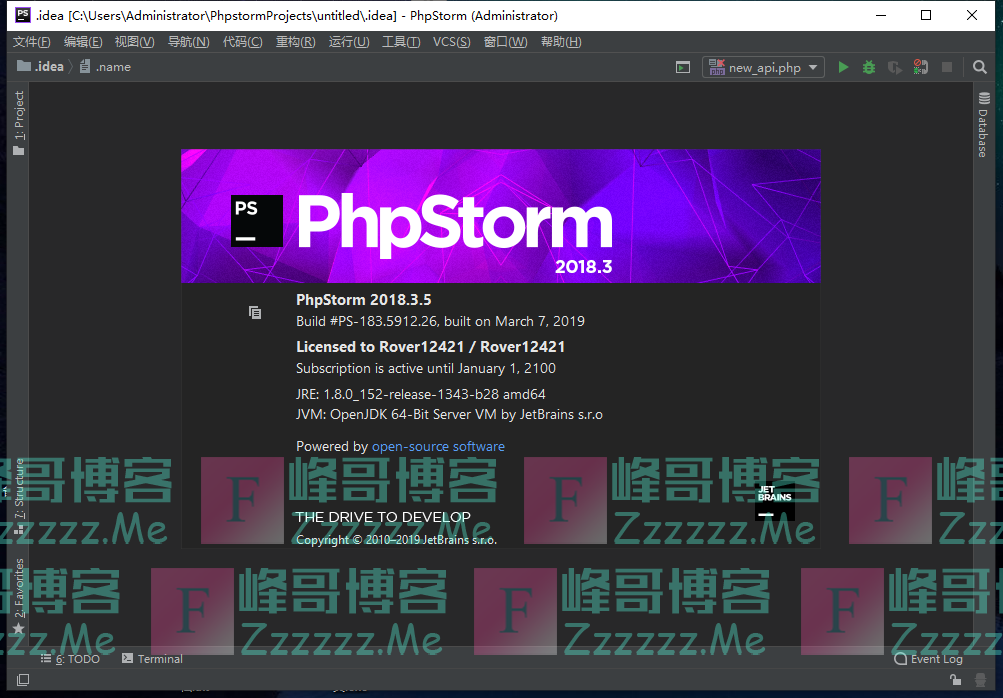The image size is (1003, 698).
Task: Open the 6: TODO tool window
Action: (70, 659)
